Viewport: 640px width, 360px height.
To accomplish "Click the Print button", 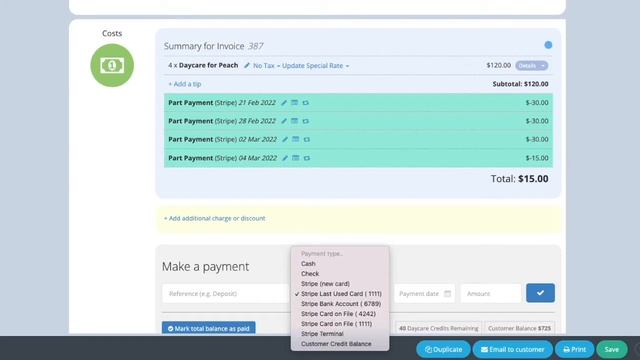I will tap(574, 349).
